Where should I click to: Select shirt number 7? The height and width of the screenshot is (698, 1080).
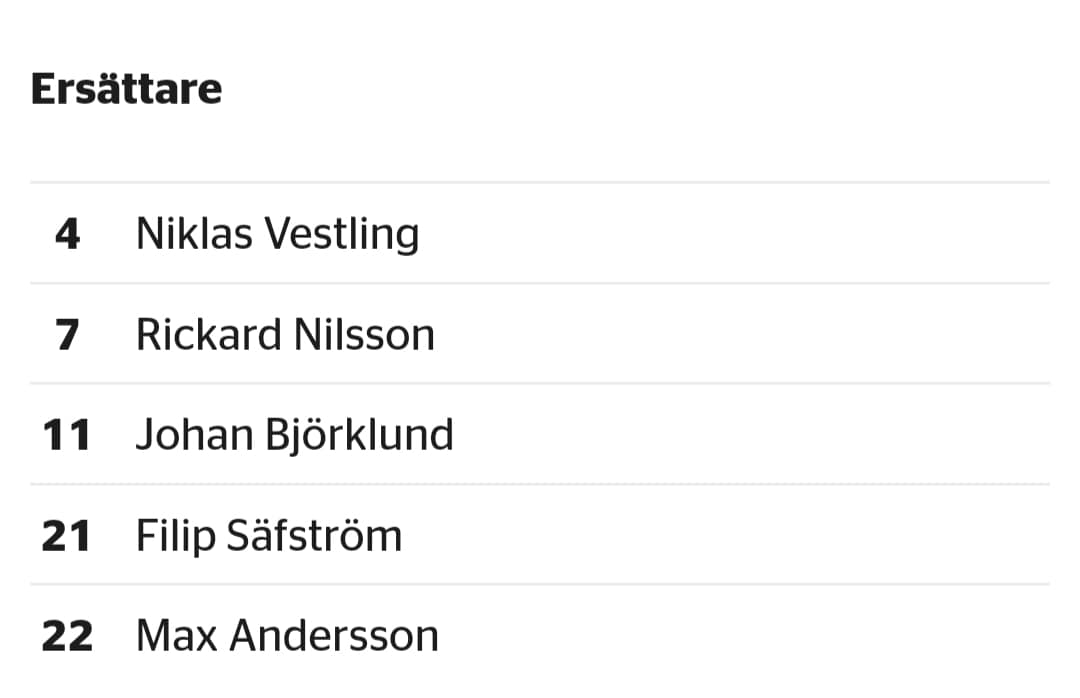click(x=68, y=335)
